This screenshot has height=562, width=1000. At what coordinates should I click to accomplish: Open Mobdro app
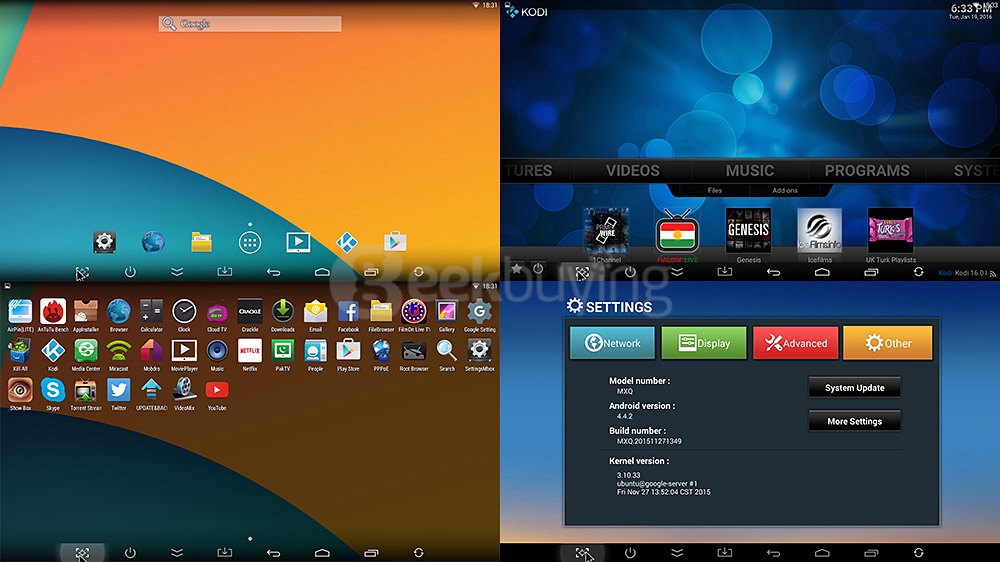point(151,355)
